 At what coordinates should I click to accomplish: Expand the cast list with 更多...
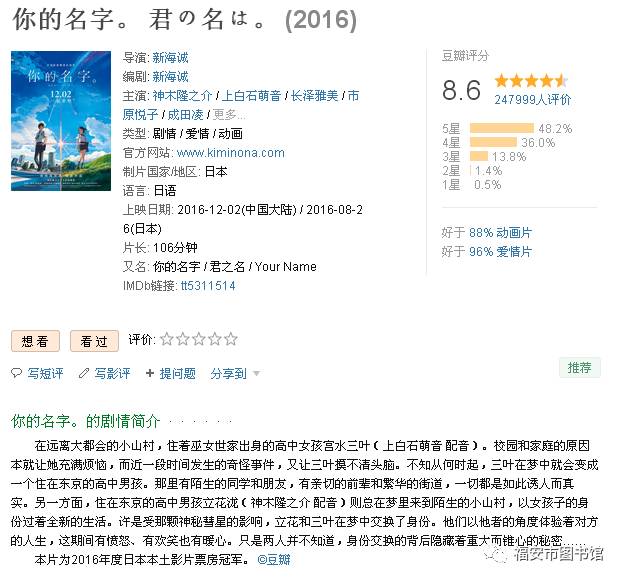(x=229, y=115)
